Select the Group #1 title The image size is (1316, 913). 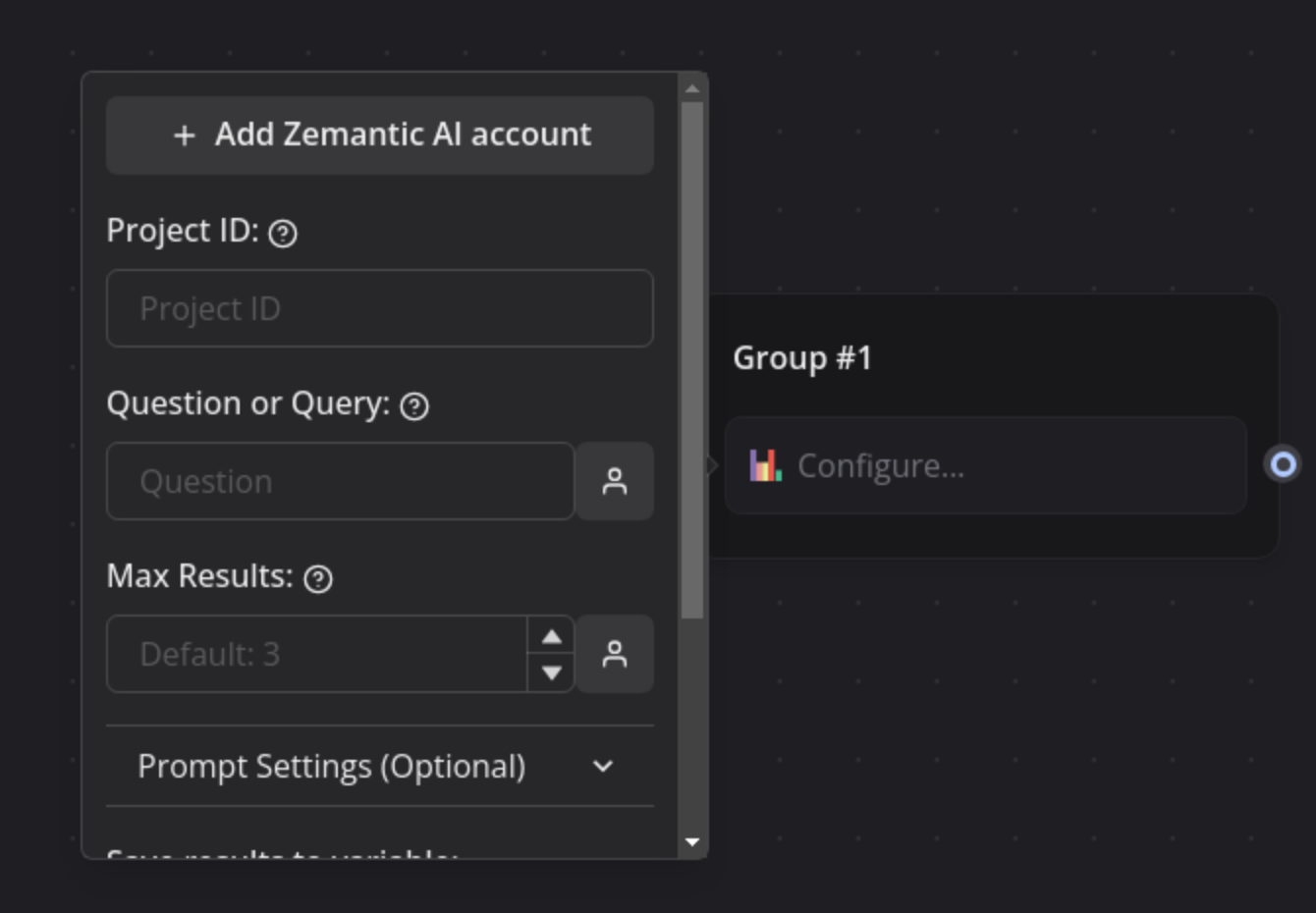[802, 358]
